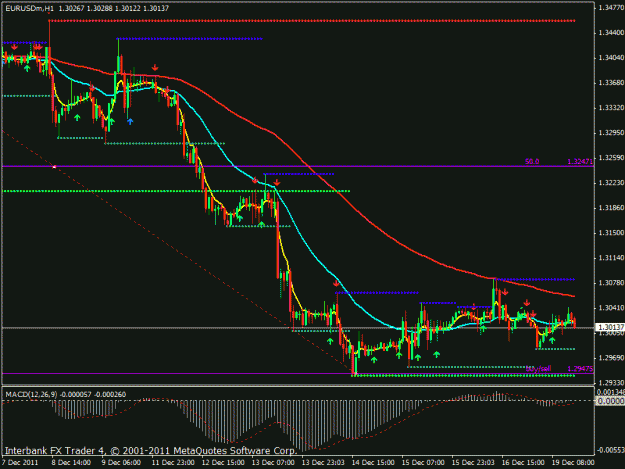Click the -0.00553 MACD scale value
625x469 pixels.
(610, 450)
